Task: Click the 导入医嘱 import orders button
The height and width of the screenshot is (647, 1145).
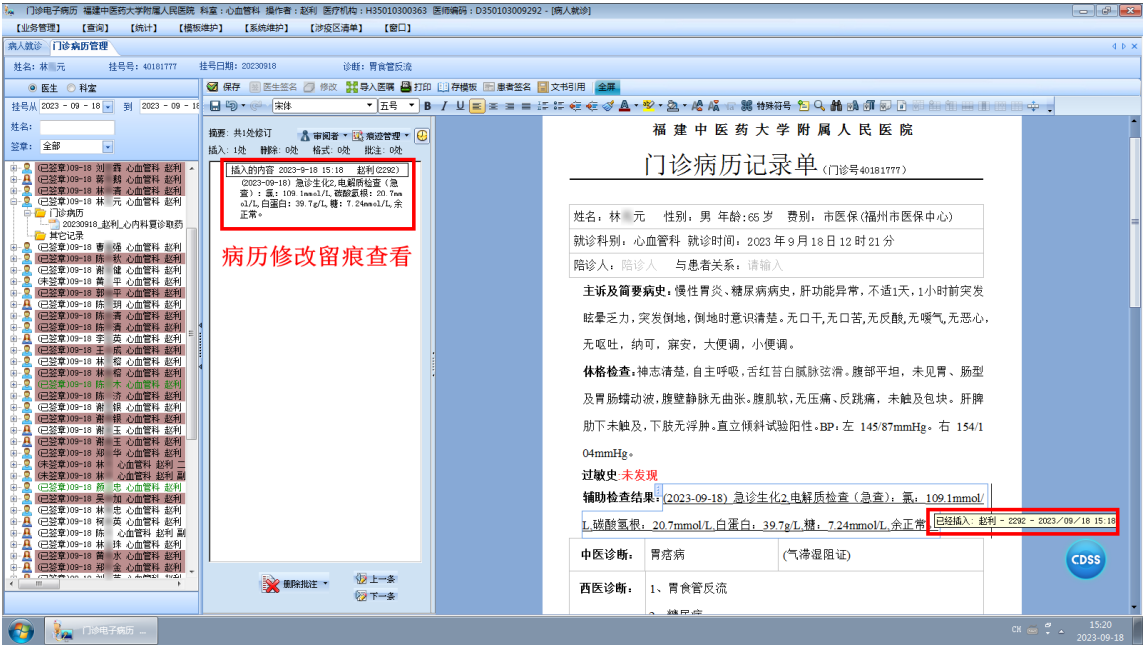Action: (369, 87)
